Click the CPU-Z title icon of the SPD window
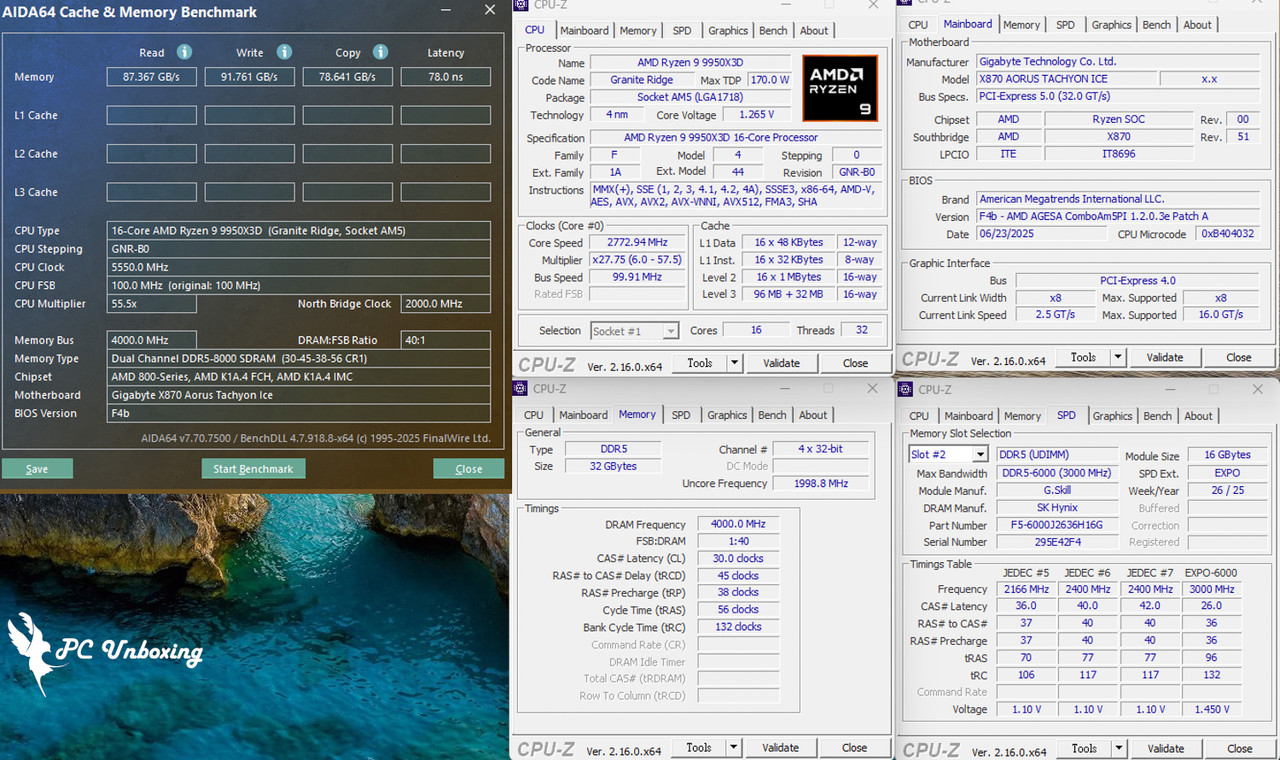1280x760 pixels. [x=904, y=389]
